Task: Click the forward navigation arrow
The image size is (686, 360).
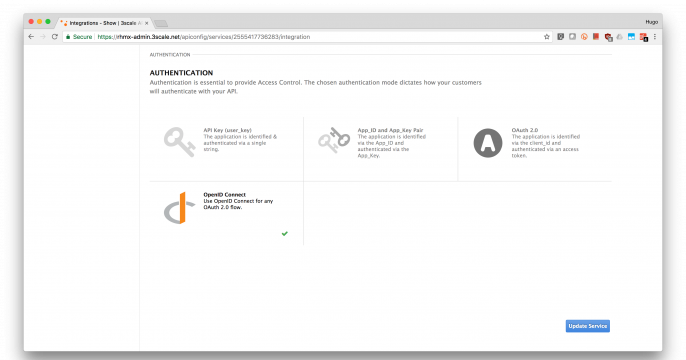Action: pos(42,37)
